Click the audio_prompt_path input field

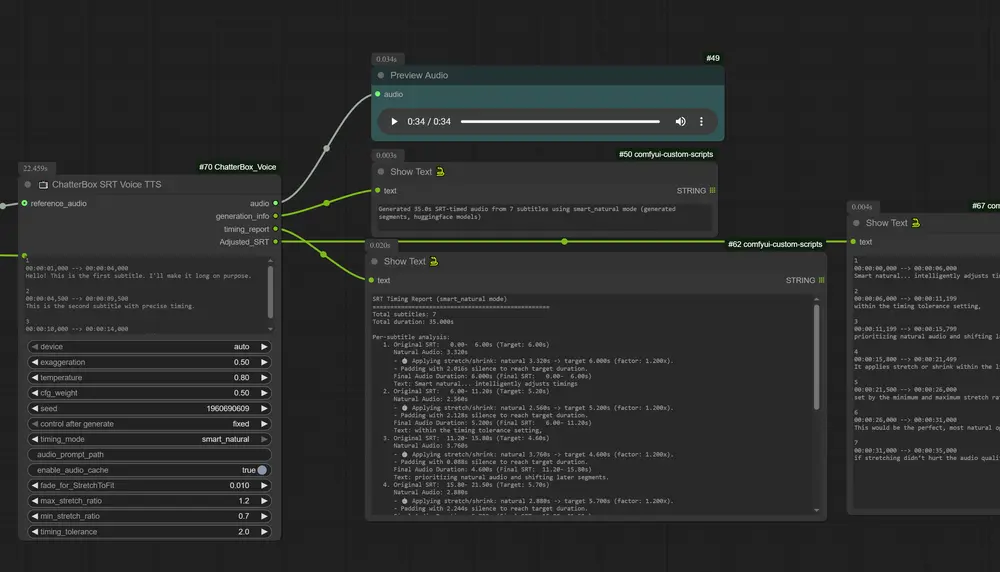tap(150, 455)
